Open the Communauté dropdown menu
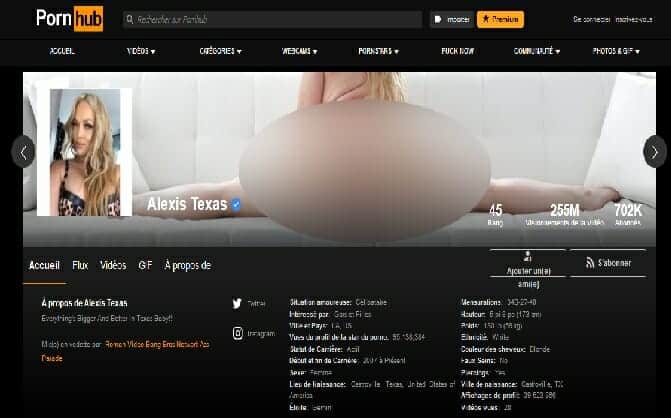The height and width of the screenshot is (418, 671). tap(536, 50)
